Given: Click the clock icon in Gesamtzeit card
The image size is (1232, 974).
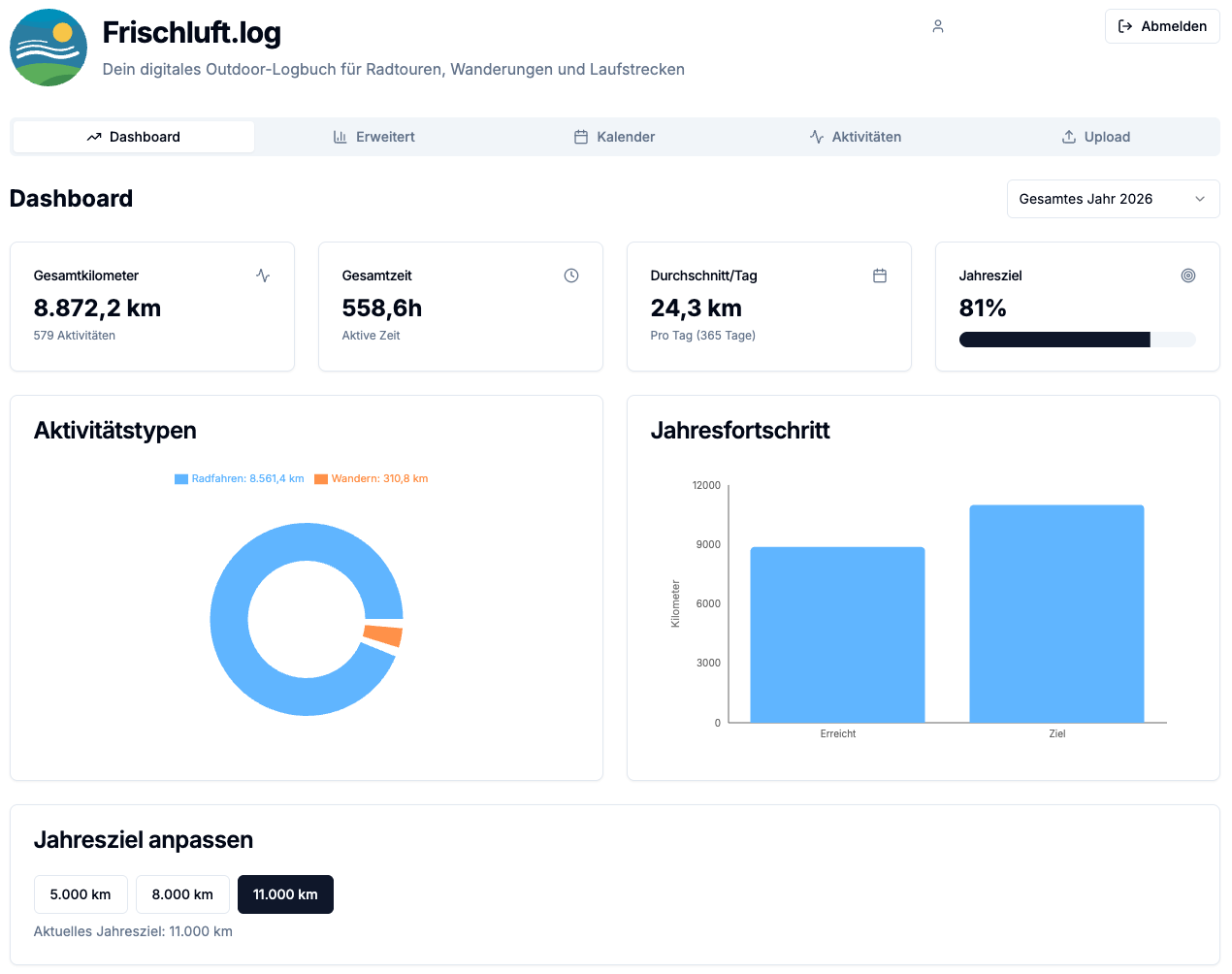Looking at the screenshot, I should tap(571, 276).
